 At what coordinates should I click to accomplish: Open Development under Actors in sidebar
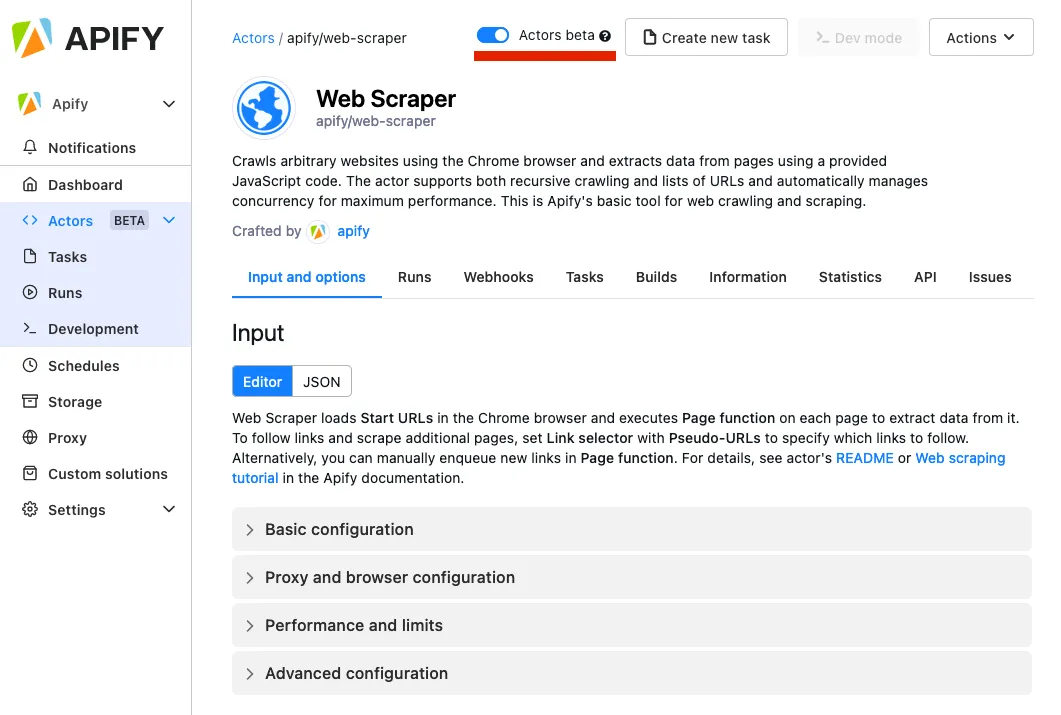(x=95, y=329)
